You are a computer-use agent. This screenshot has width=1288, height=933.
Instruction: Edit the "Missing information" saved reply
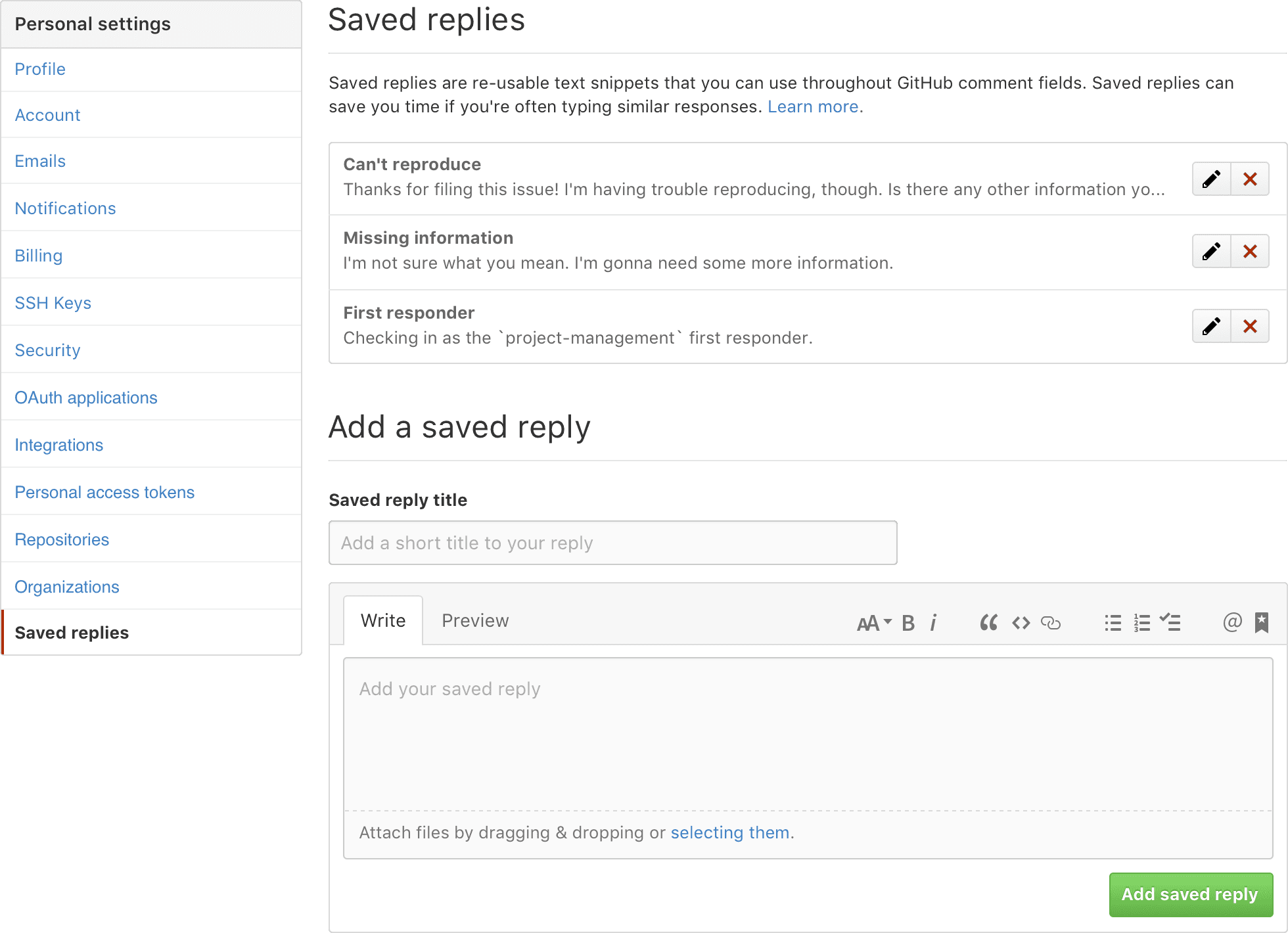(1210, 251)
